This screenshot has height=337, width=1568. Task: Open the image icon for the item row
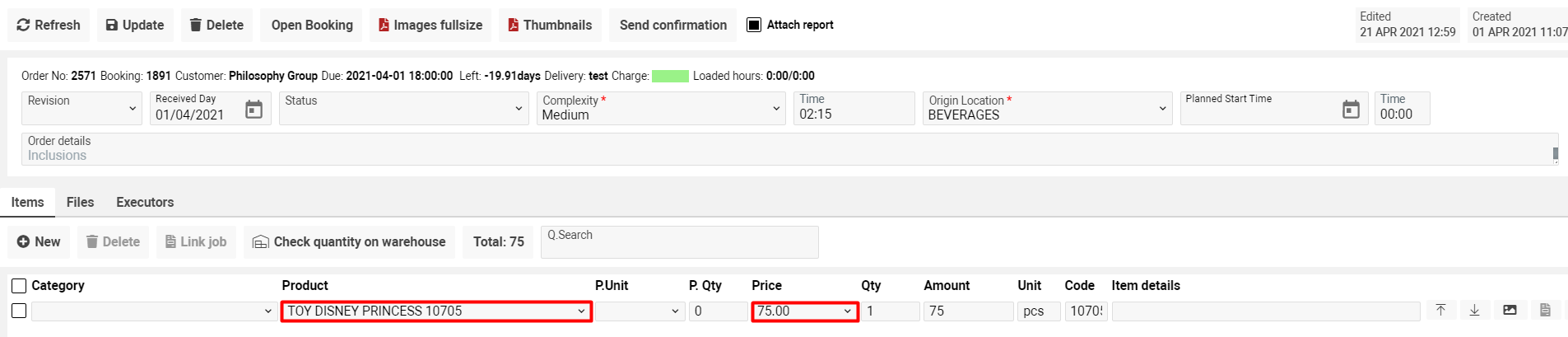(1510, 311)
